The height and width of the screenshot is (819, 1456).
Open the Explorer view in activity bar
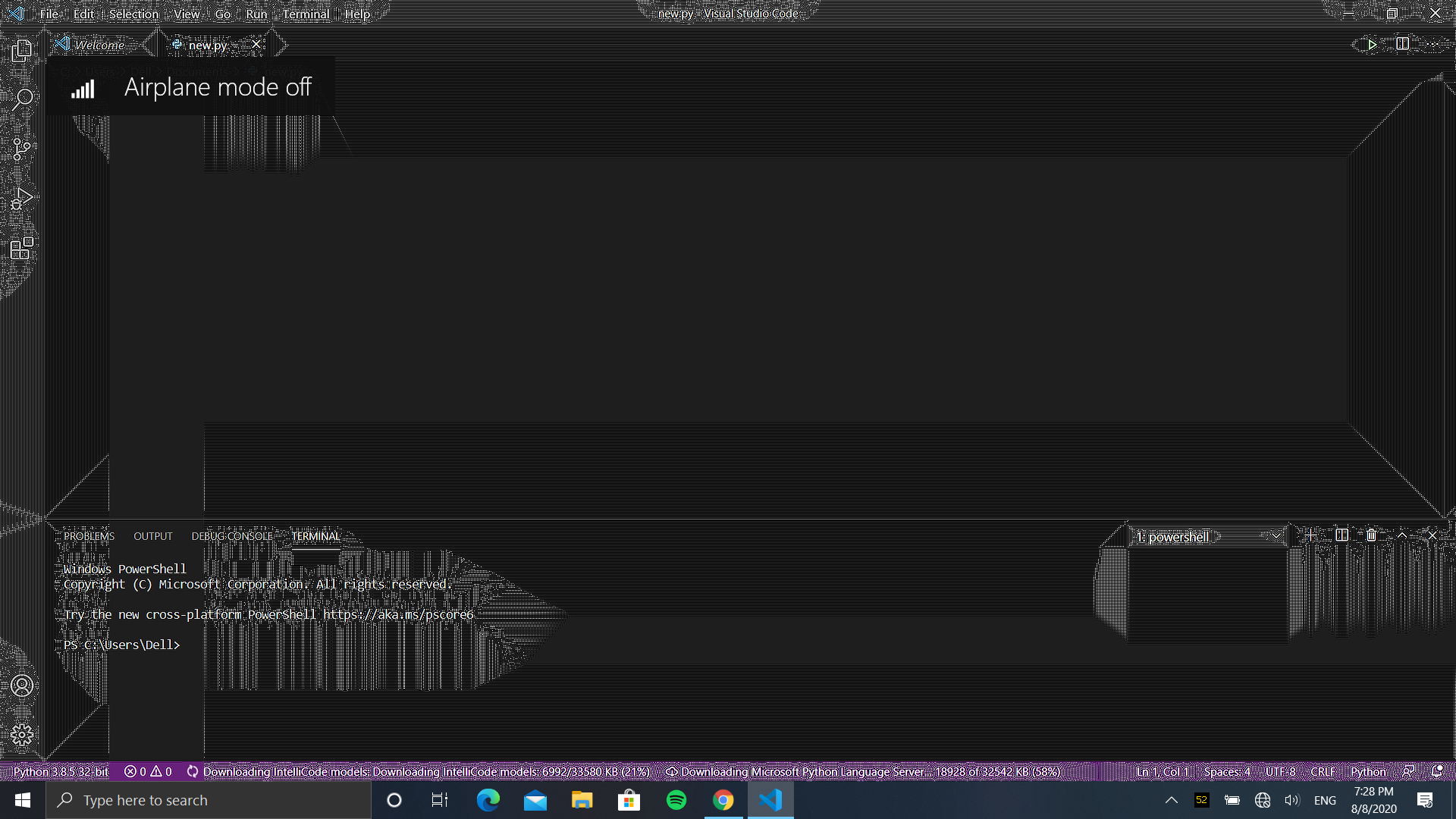[x=22, y=50]
